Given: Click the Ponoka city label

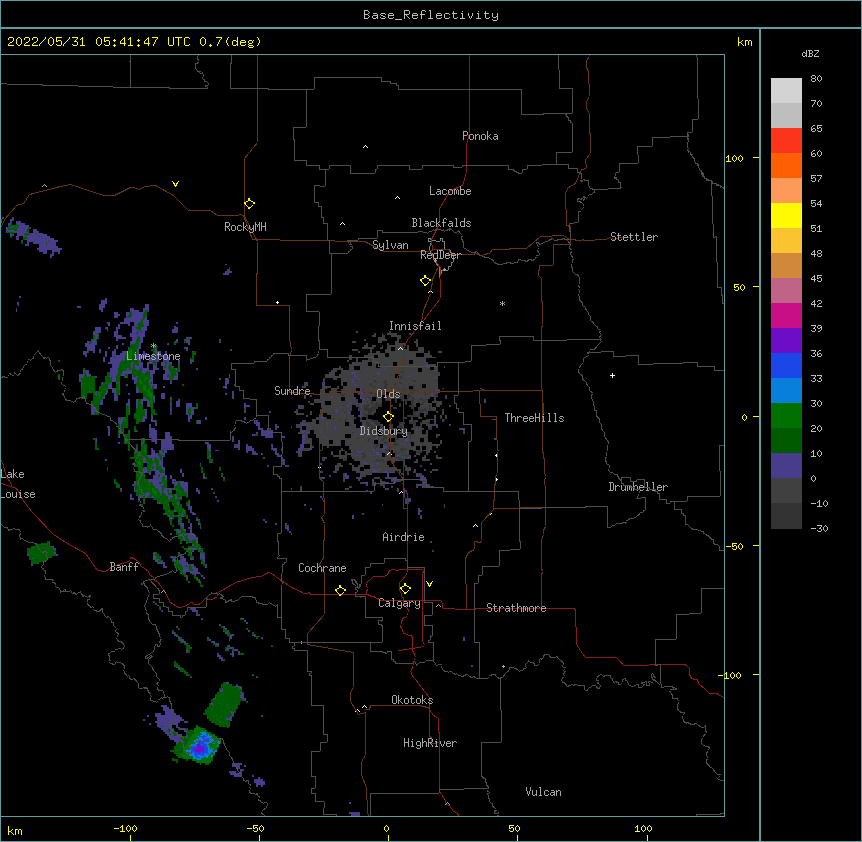Looking at the screenshot, I should click(x=480, y=136).
